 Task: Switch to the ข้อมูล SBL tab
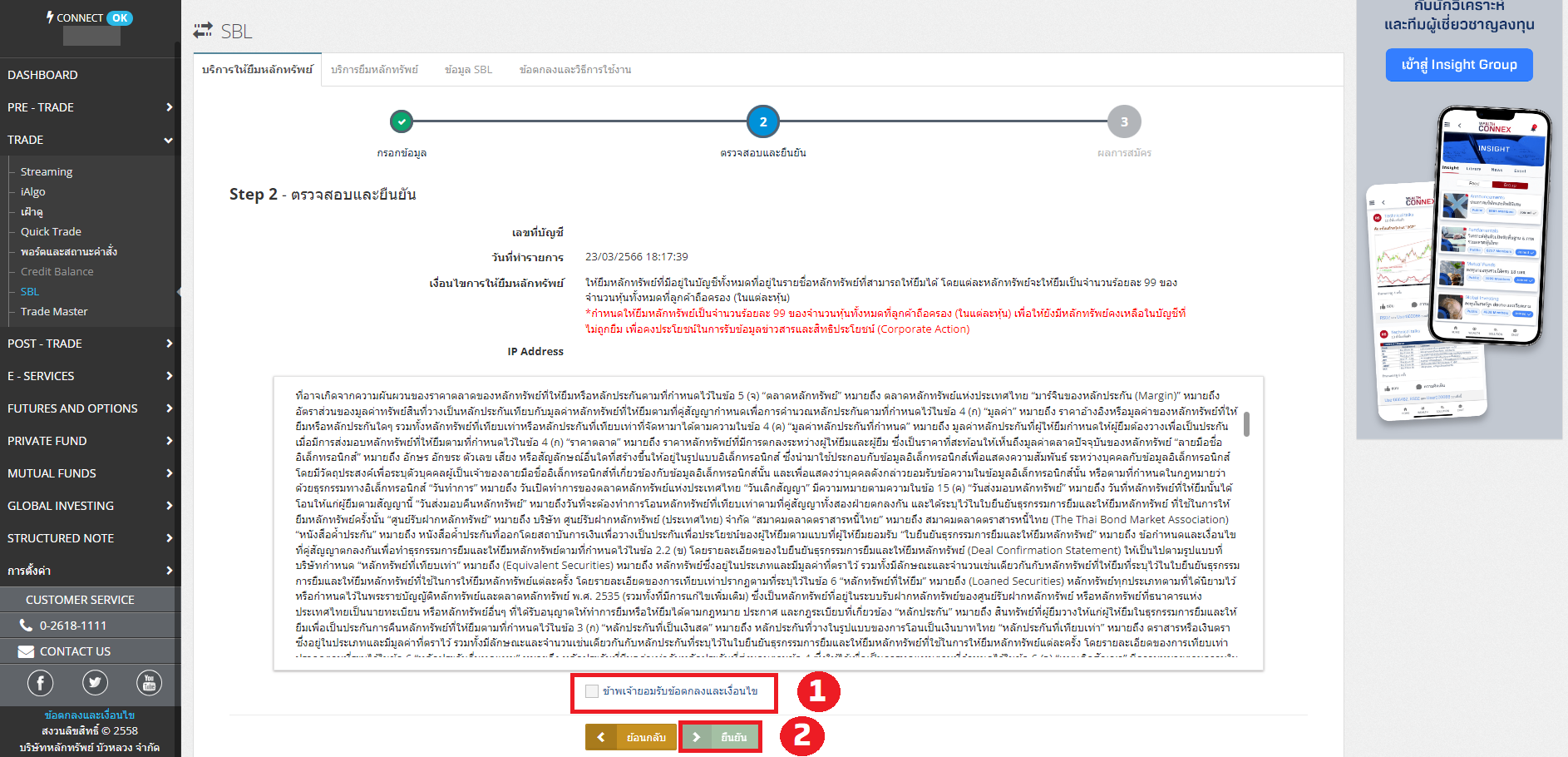(468, 70)
